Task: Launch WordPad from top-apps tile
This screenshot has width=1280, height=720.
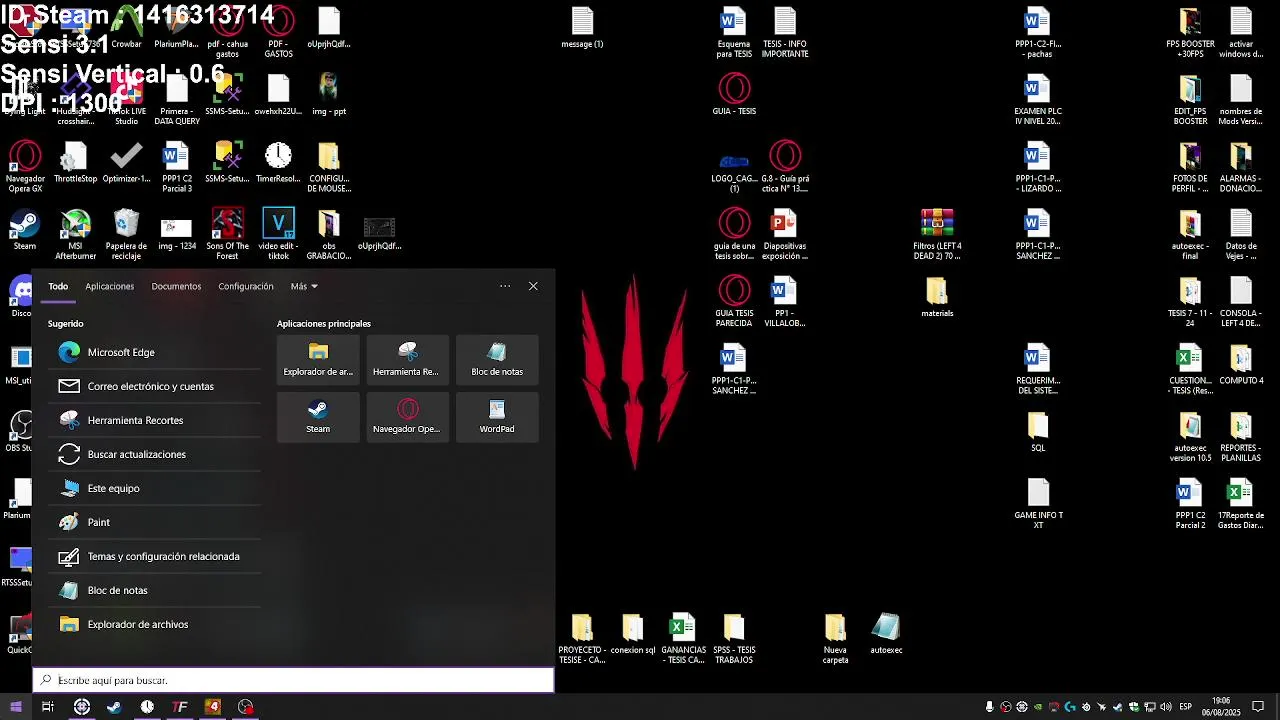Action: [497, 417]
